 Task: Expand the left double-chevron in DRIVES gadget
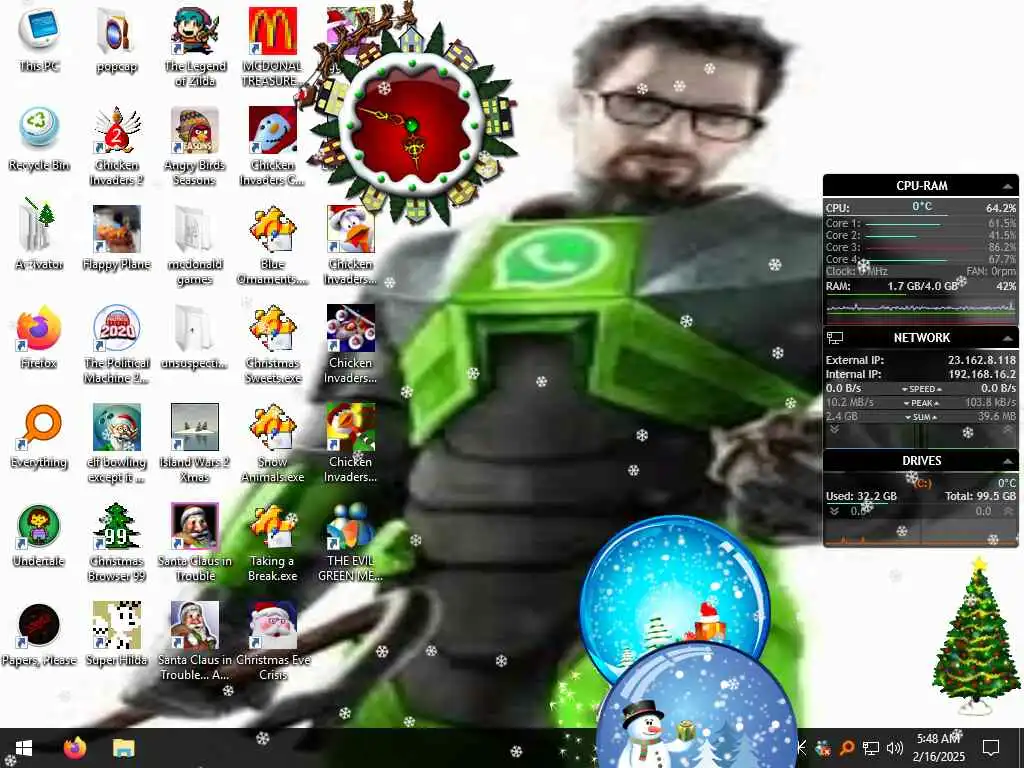tap(834, 511)
